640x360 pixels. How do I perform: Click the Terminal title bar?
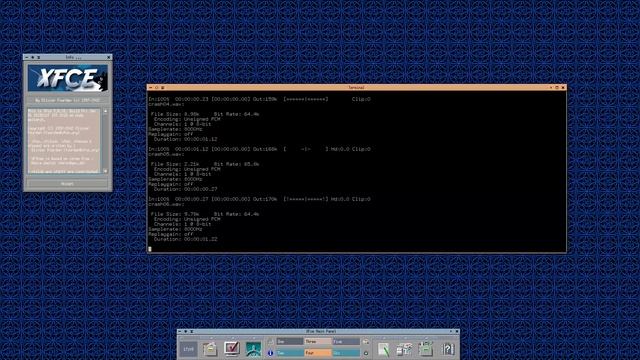[356, 87]
